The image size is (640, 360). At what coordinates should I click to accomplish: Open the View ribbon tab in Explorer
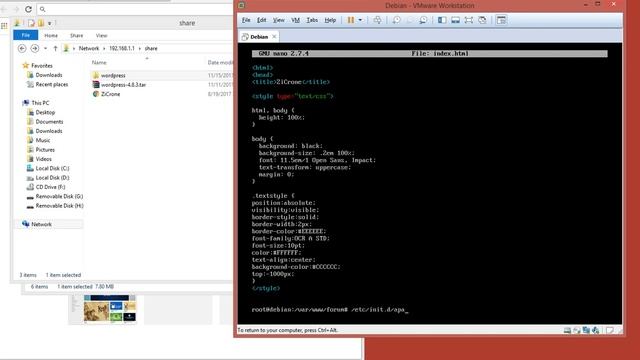[x=101, y=36]
